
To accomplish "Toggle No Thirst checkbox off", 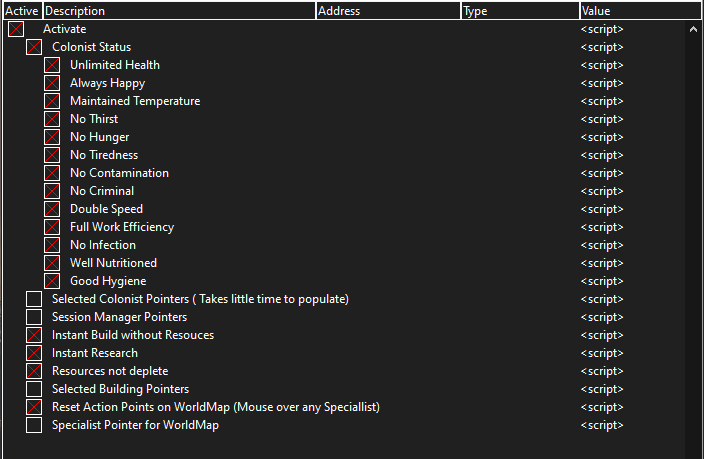I will click(x=52, y=119).
